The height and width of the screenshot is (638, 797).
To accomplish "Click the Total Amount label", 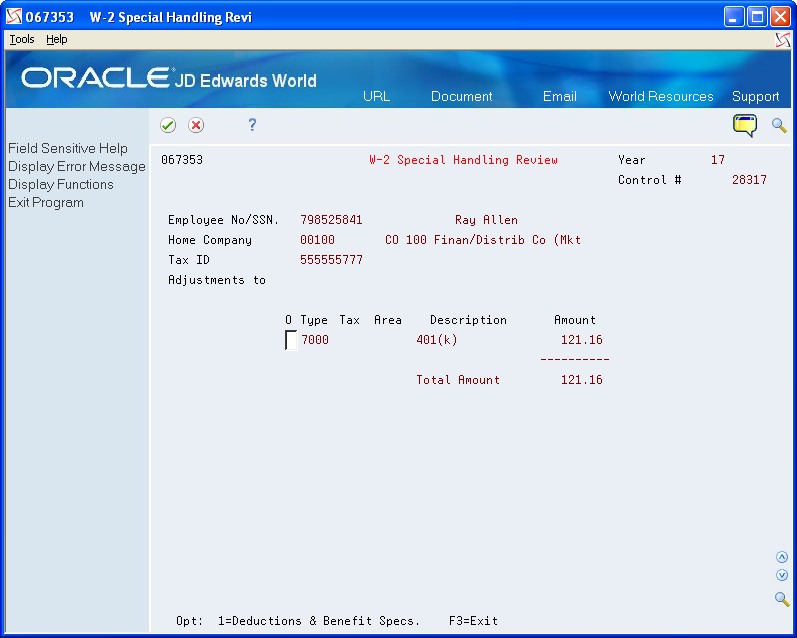I will point(458,380).
